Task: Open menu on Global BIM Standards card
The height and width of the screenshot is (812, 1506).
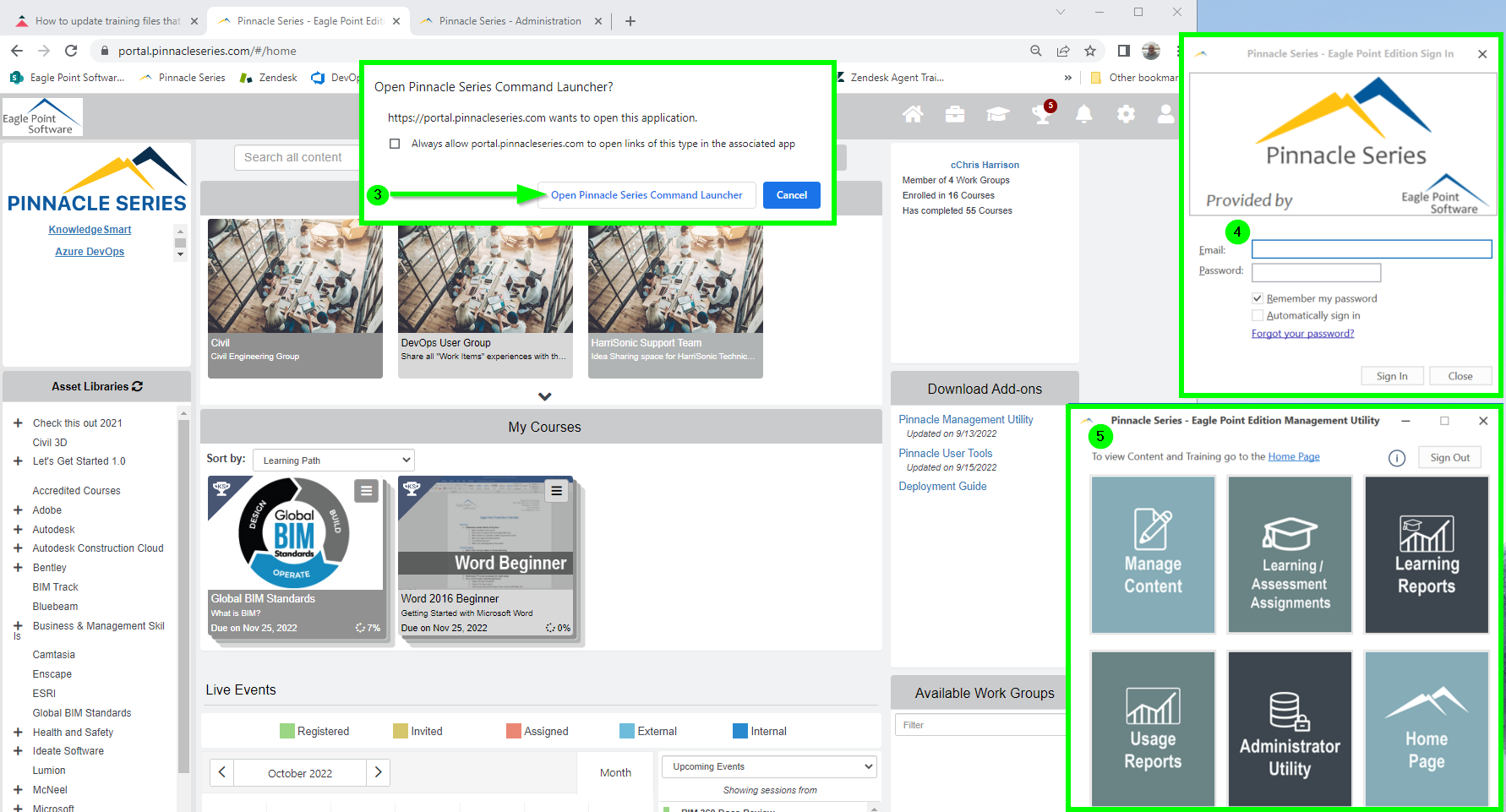Action: coord(366,491)
